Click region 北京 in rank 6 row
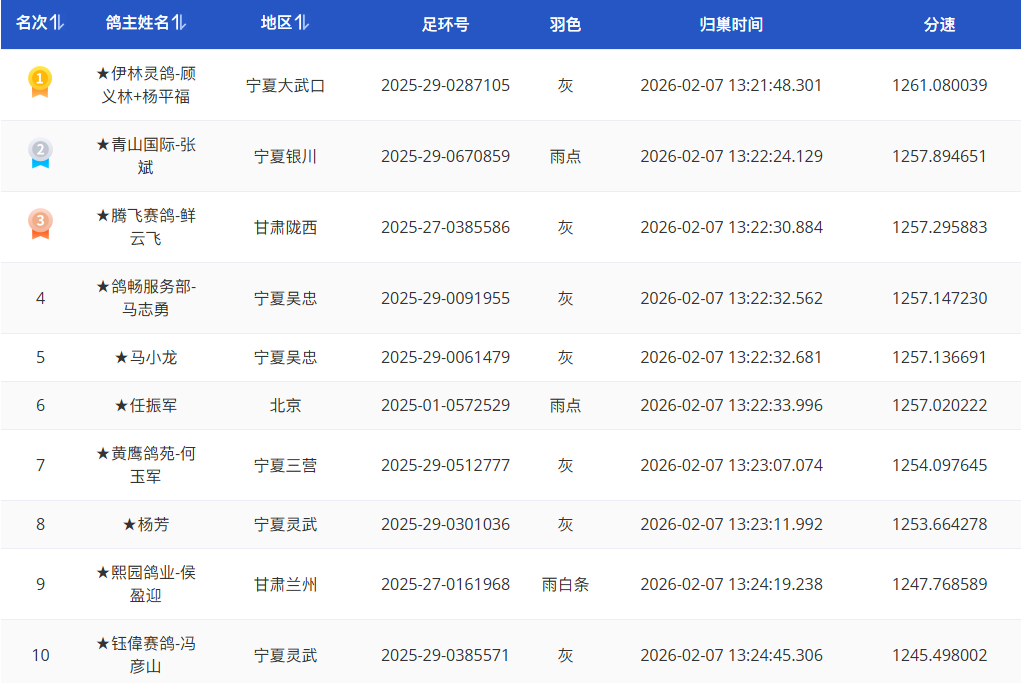The height and width of the screenshot is (683, 1021). pyautogui.click(x=285, y=405)
